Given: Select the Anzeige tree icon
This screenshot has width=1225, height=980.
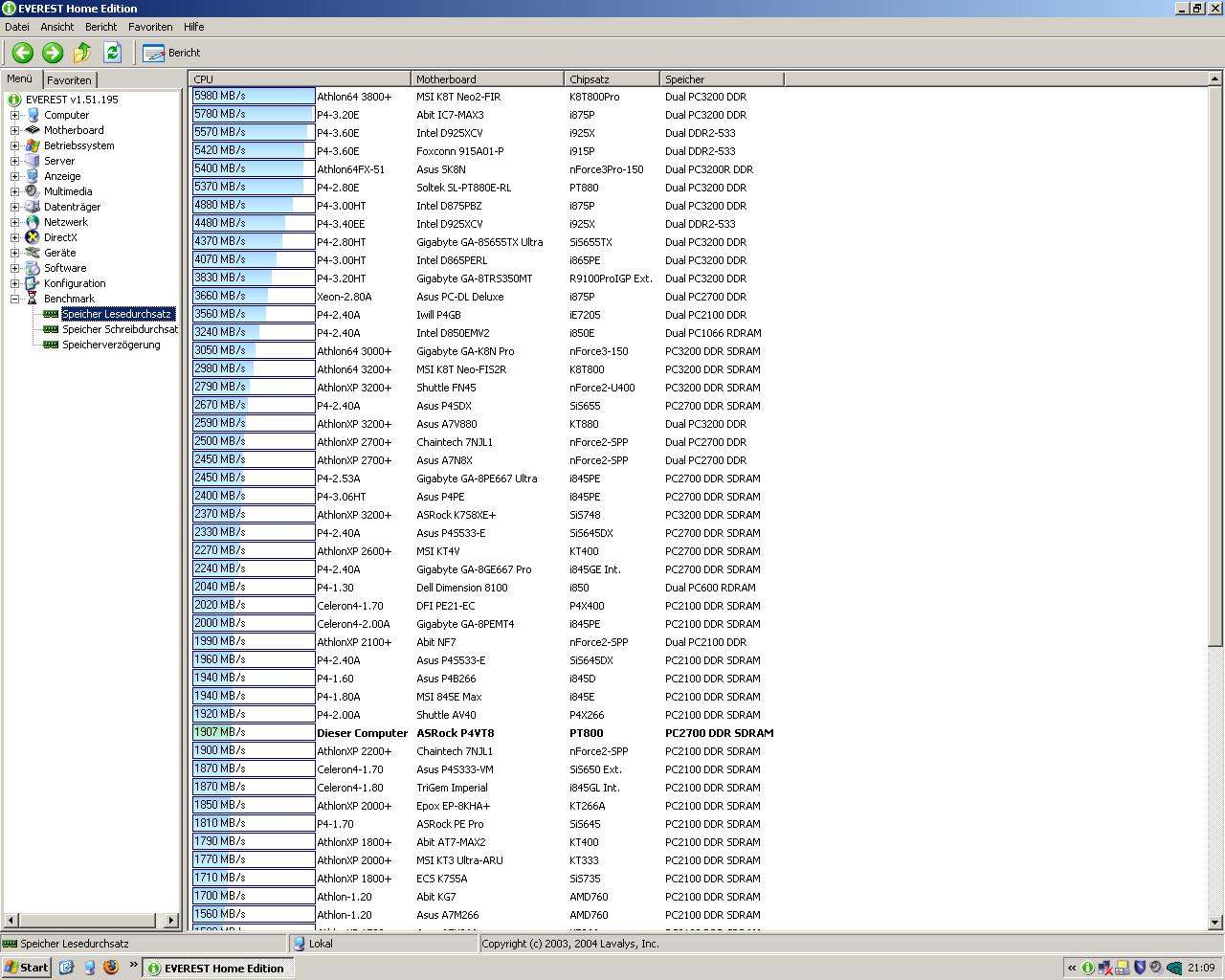Looking at the screenshot, I should click(x=33, y=176).
